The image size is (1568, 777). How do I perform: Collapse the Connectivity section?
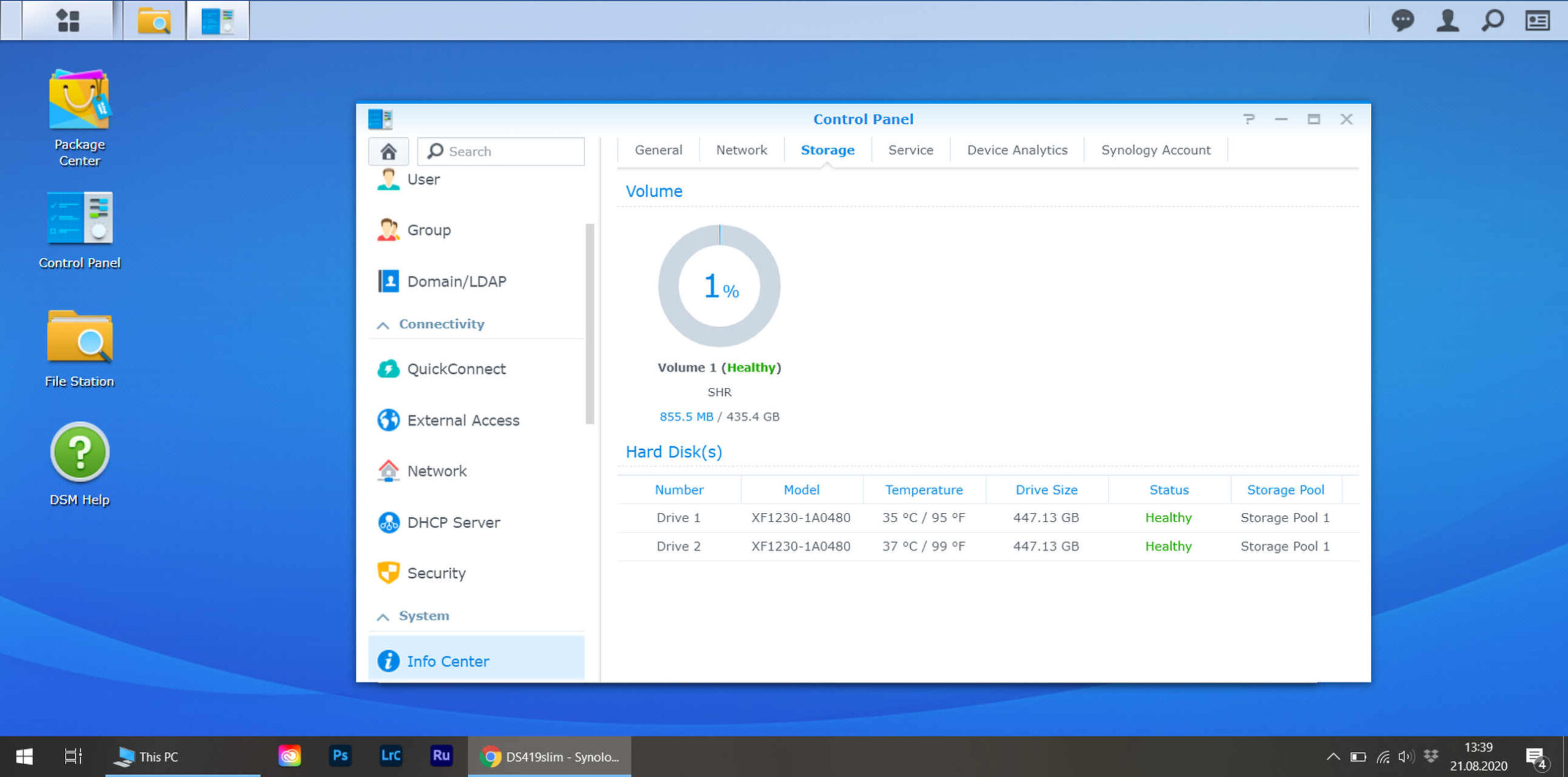(383, 325)
